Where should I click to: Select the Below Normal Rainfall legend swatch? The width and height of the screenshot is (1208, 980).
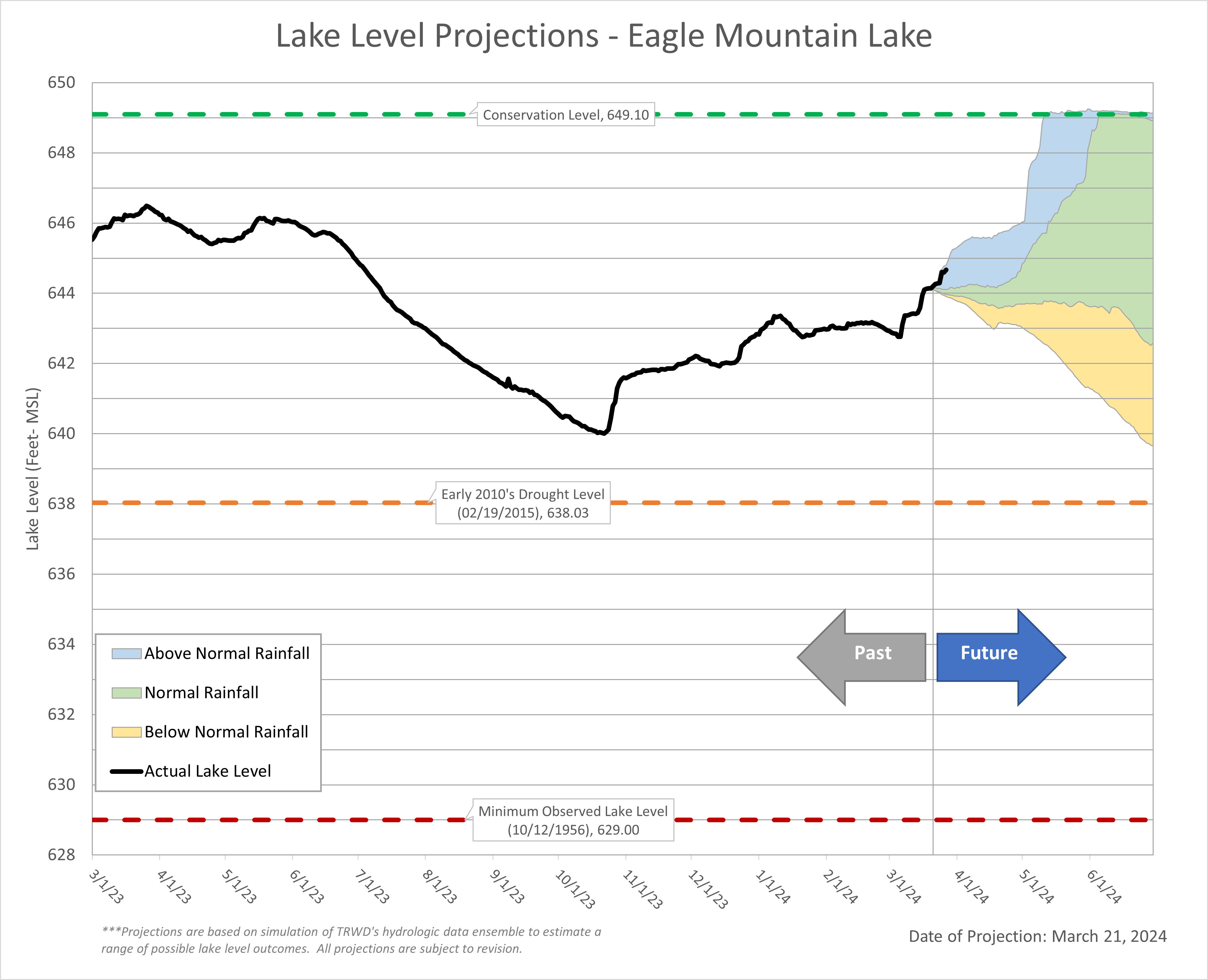[127, 732]
